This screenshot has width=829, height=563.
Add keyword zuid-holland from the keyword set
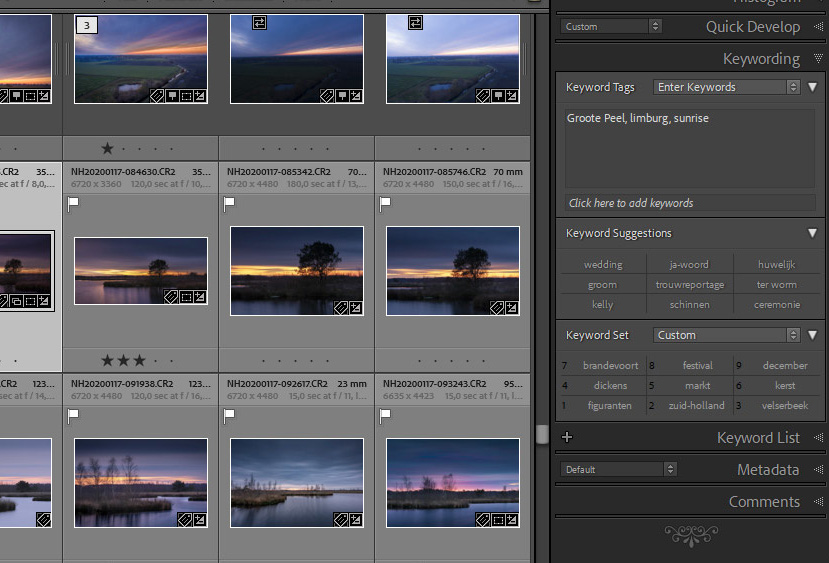[696, 405]
